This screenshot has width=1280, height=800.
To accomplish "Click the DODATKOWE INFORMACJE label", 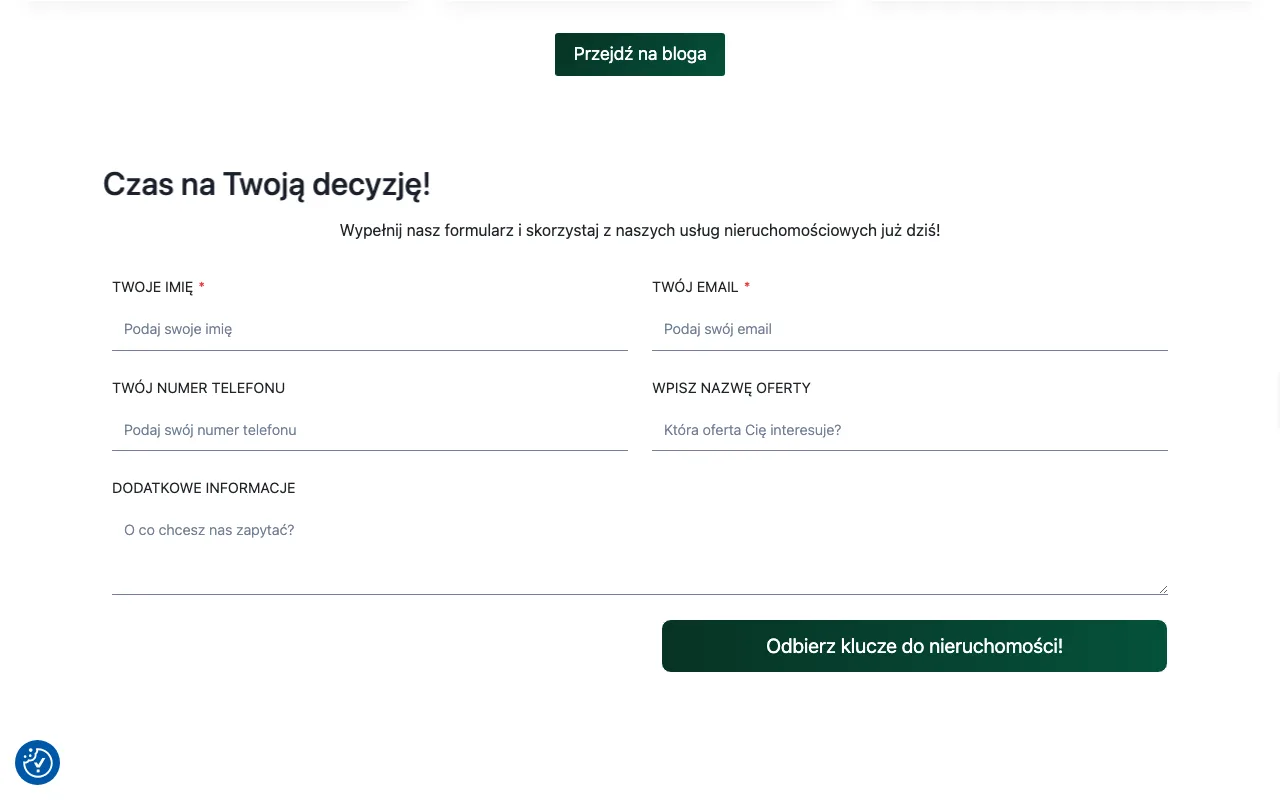I will [x=203, y=488].
